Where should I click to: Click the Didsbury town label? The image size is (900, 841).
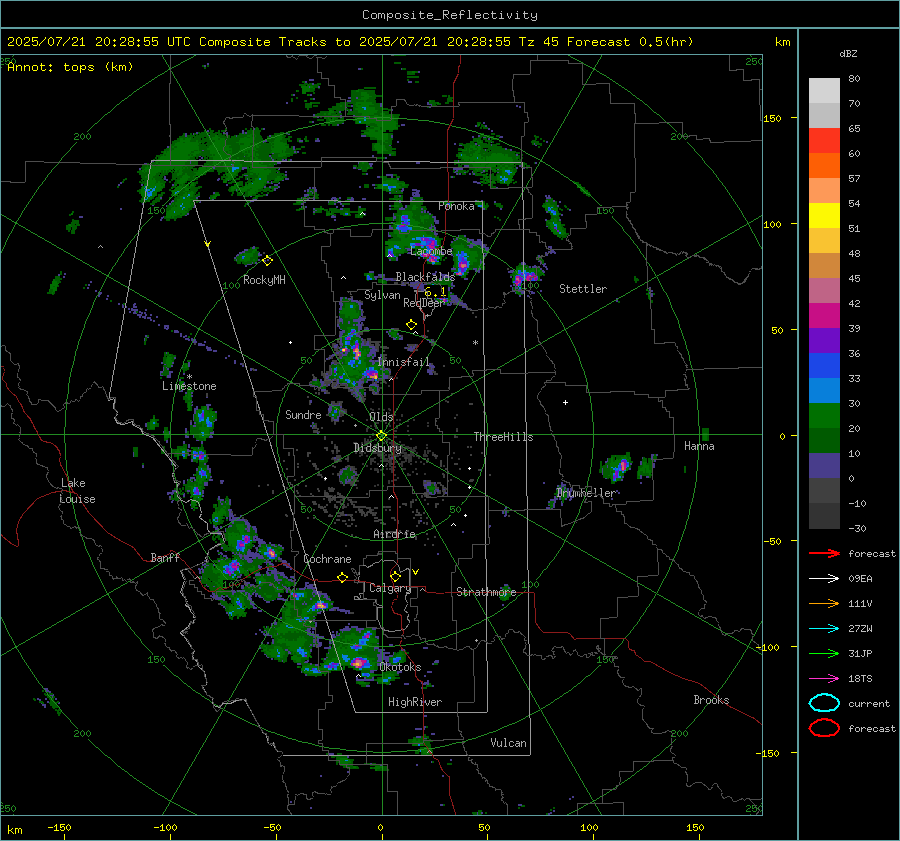pos(377,448)
